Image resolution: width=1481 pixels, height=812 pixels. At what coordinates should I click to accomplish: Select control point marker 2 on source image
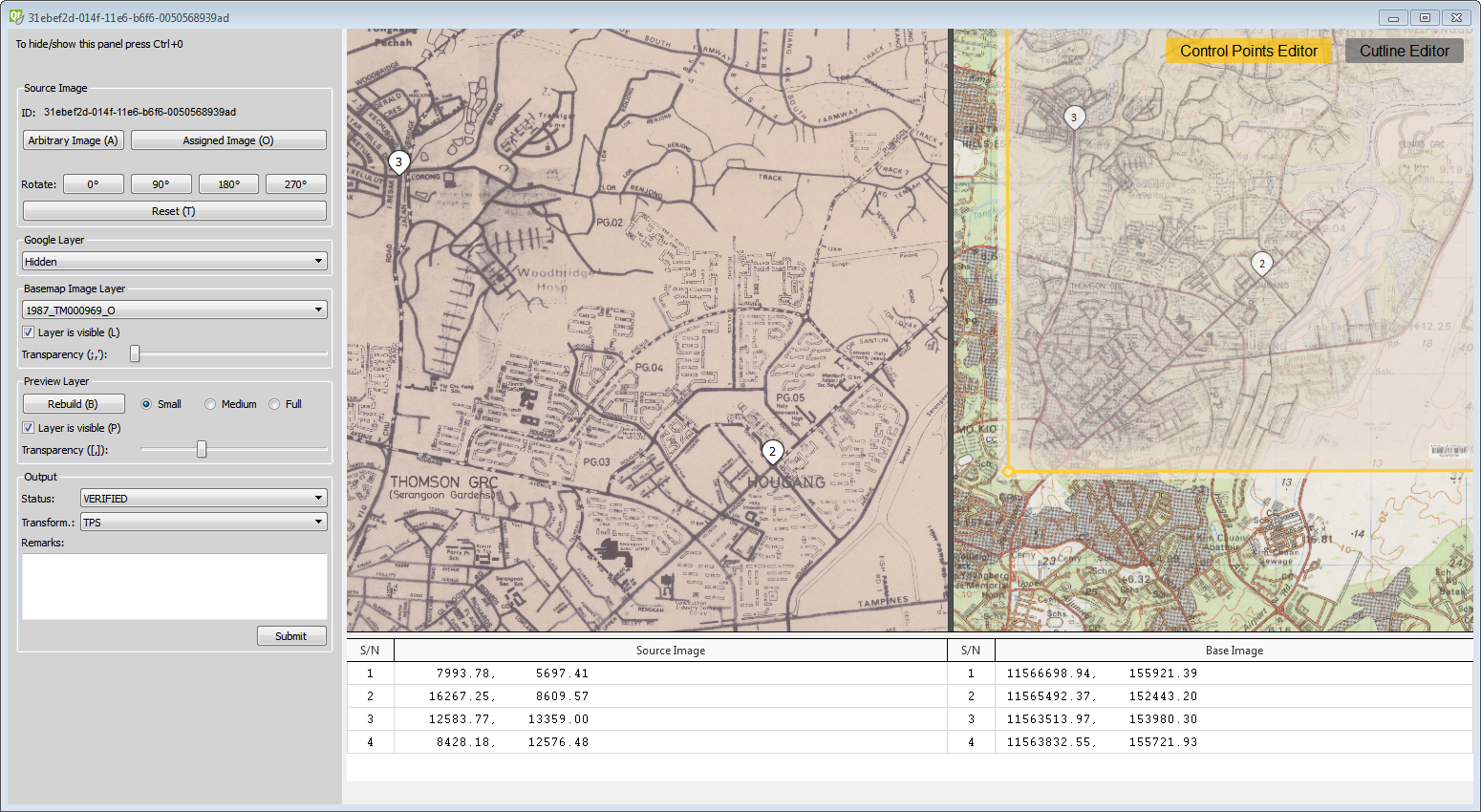tap(772, 450)
